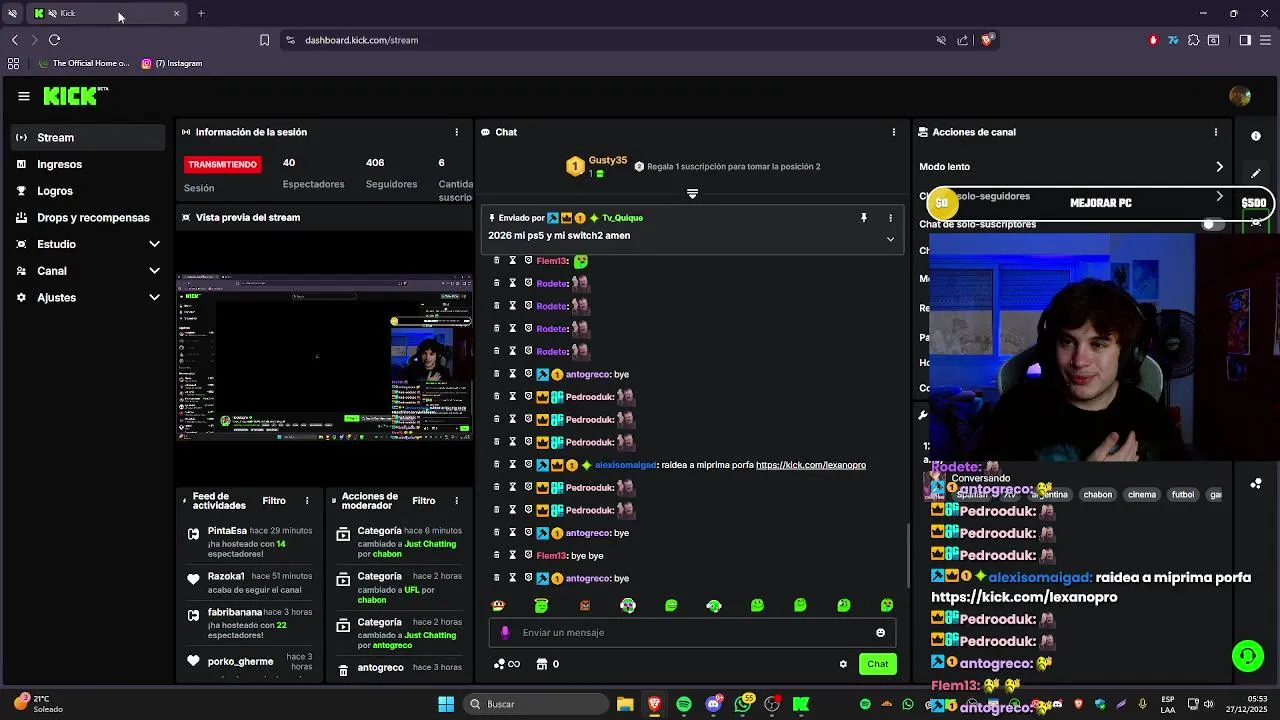
Task: Click the channel points infinity icon under chat
Action: pyautogui.click(x=508, y=664)
